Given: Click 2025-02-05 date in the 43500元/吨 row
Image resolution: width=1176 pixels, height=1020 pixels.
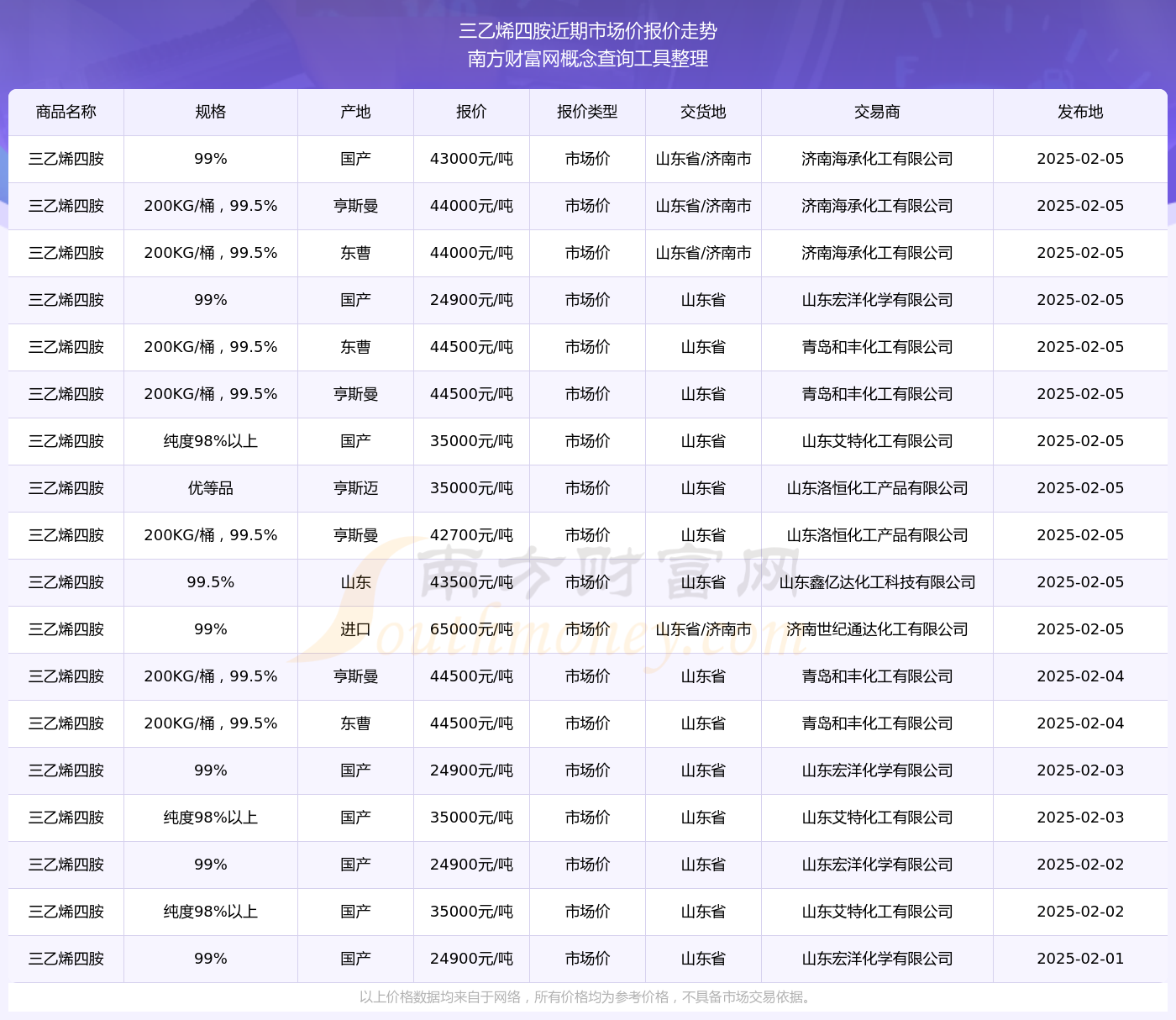Looking at the screenshot, I should tap(1081, 582).
